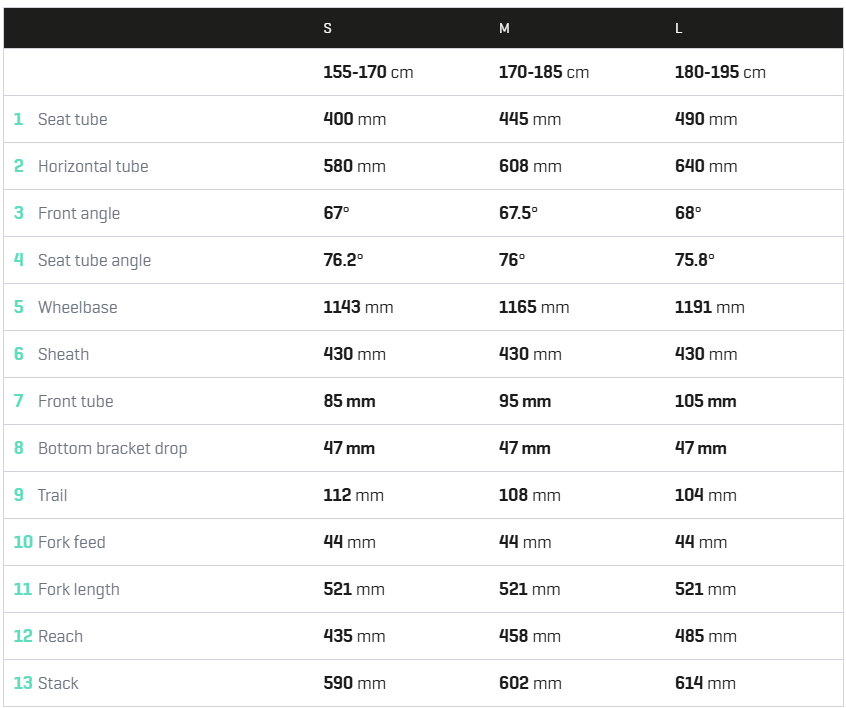Click the L size column header
Screen dimensions: 846x708
coord(679,28)
